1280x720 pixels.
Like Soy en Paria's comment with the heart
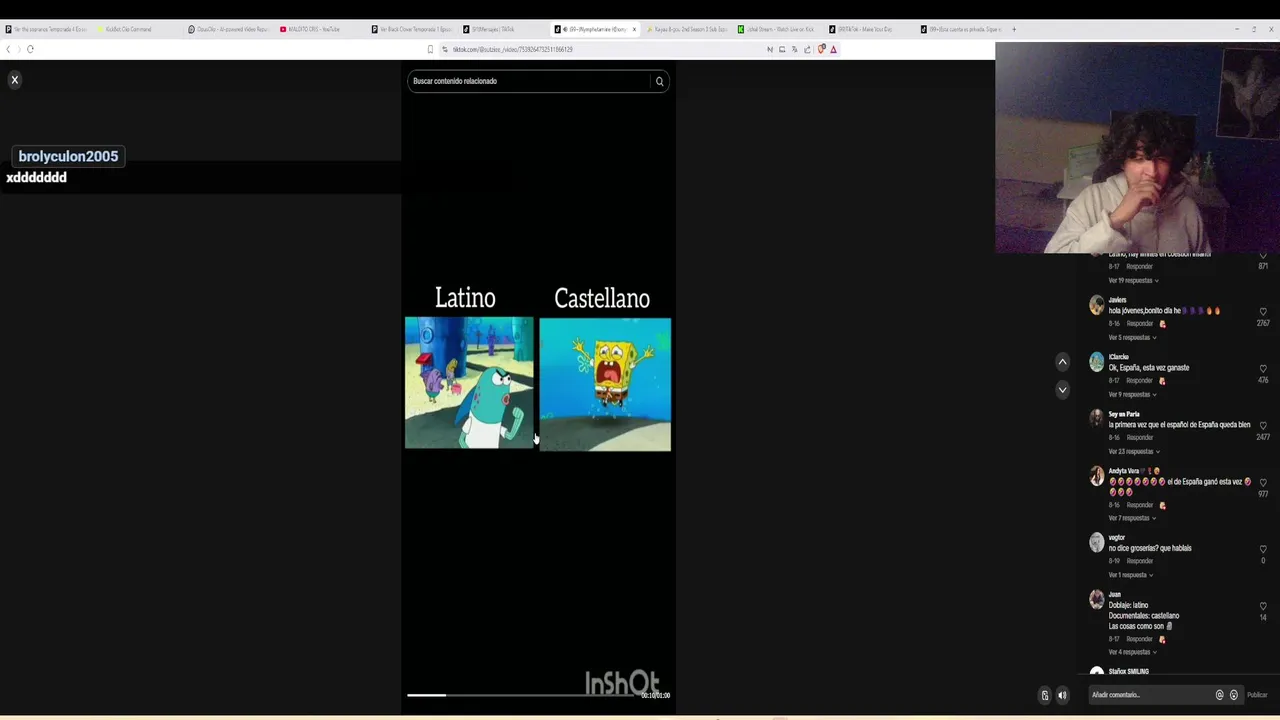click(1263, 426)
